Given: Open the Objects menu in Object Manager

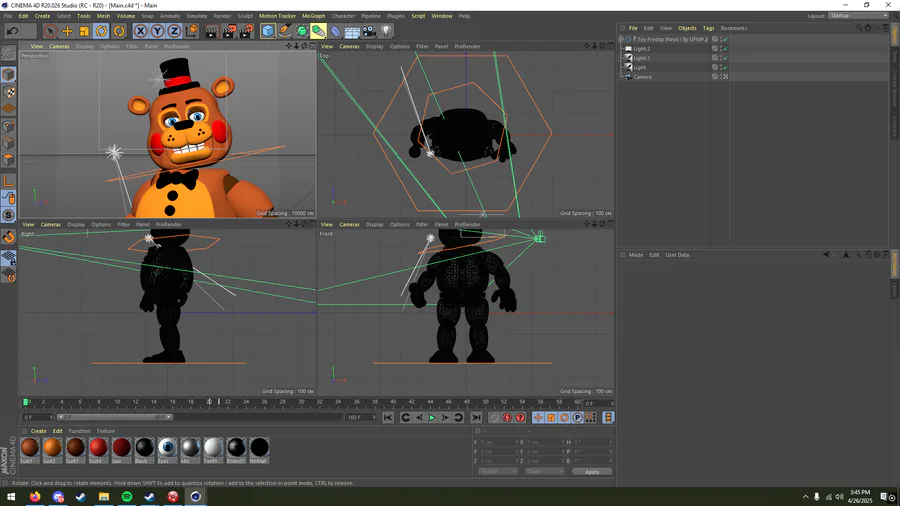Looking at the screenshot, I should coord(687,28).
